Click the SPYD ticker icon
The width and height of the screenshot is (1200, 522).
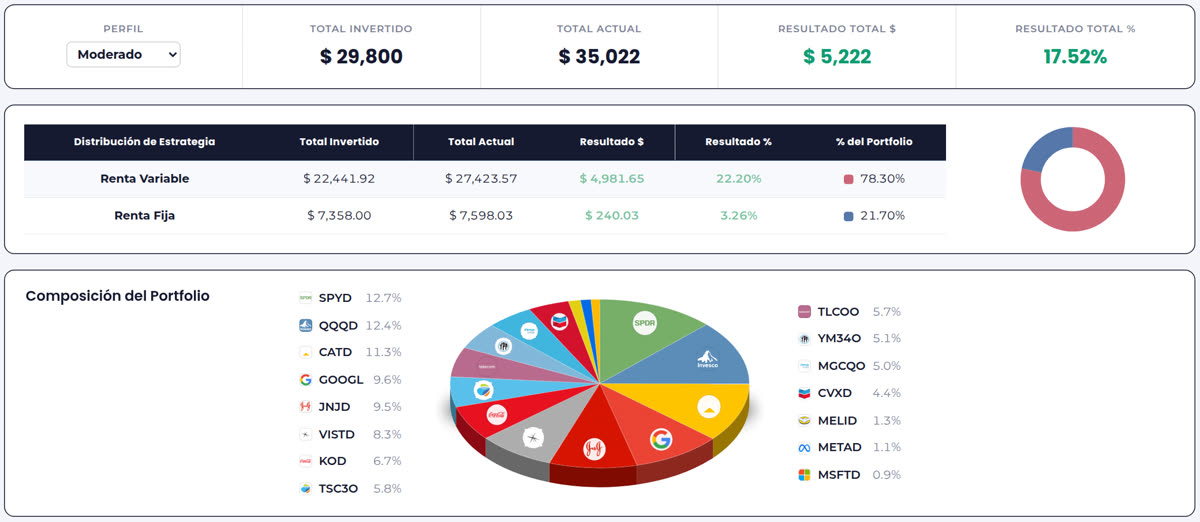[x=306, y=298]
